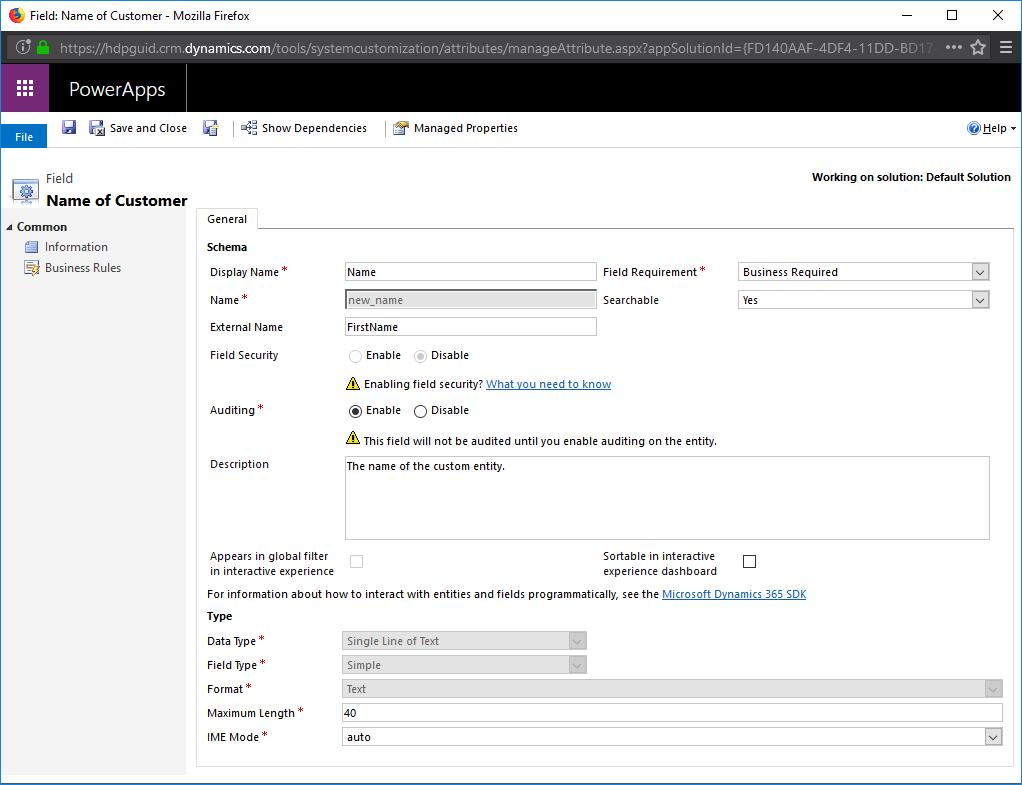1022x785 pixels.
Task: Enable Field Security for this field
Action: click(355, 355)
